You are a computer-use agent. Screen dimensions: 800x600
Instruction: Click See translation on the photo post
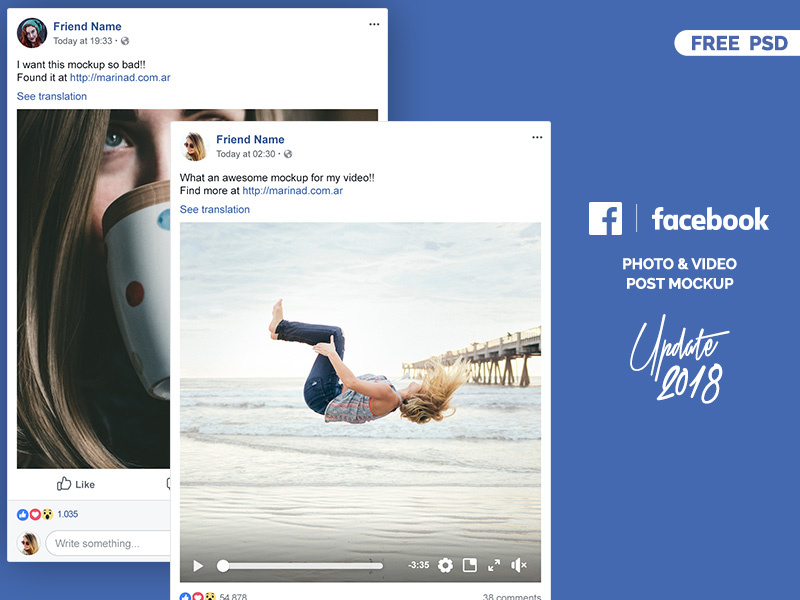coord(52,96)
